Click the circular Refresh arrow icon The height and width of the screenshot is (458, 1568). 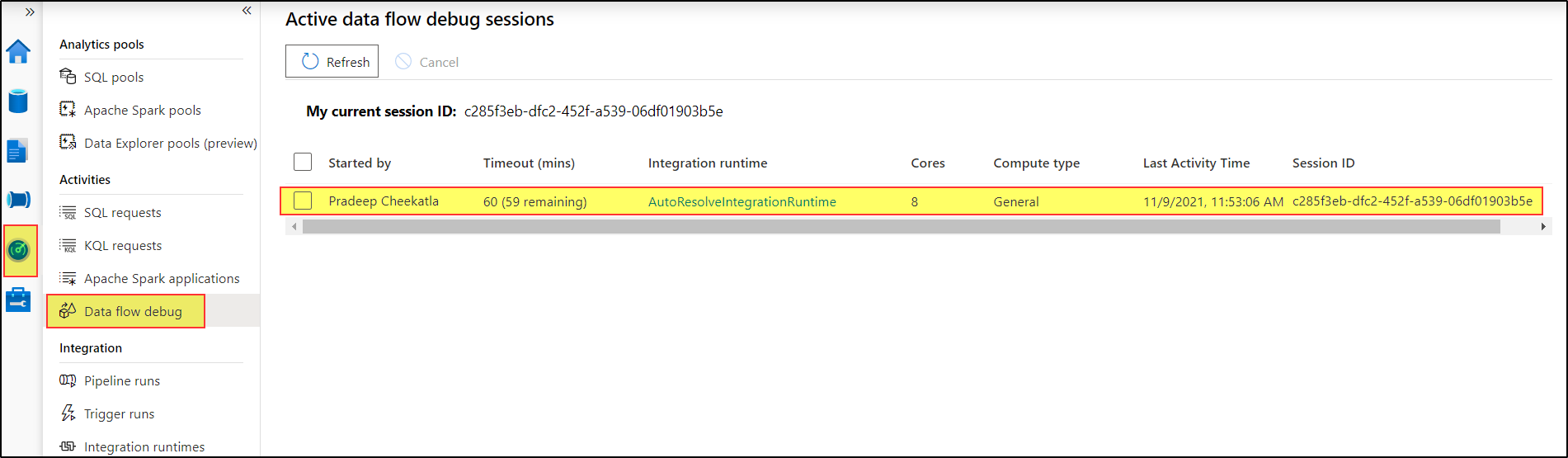coord(310,61)
